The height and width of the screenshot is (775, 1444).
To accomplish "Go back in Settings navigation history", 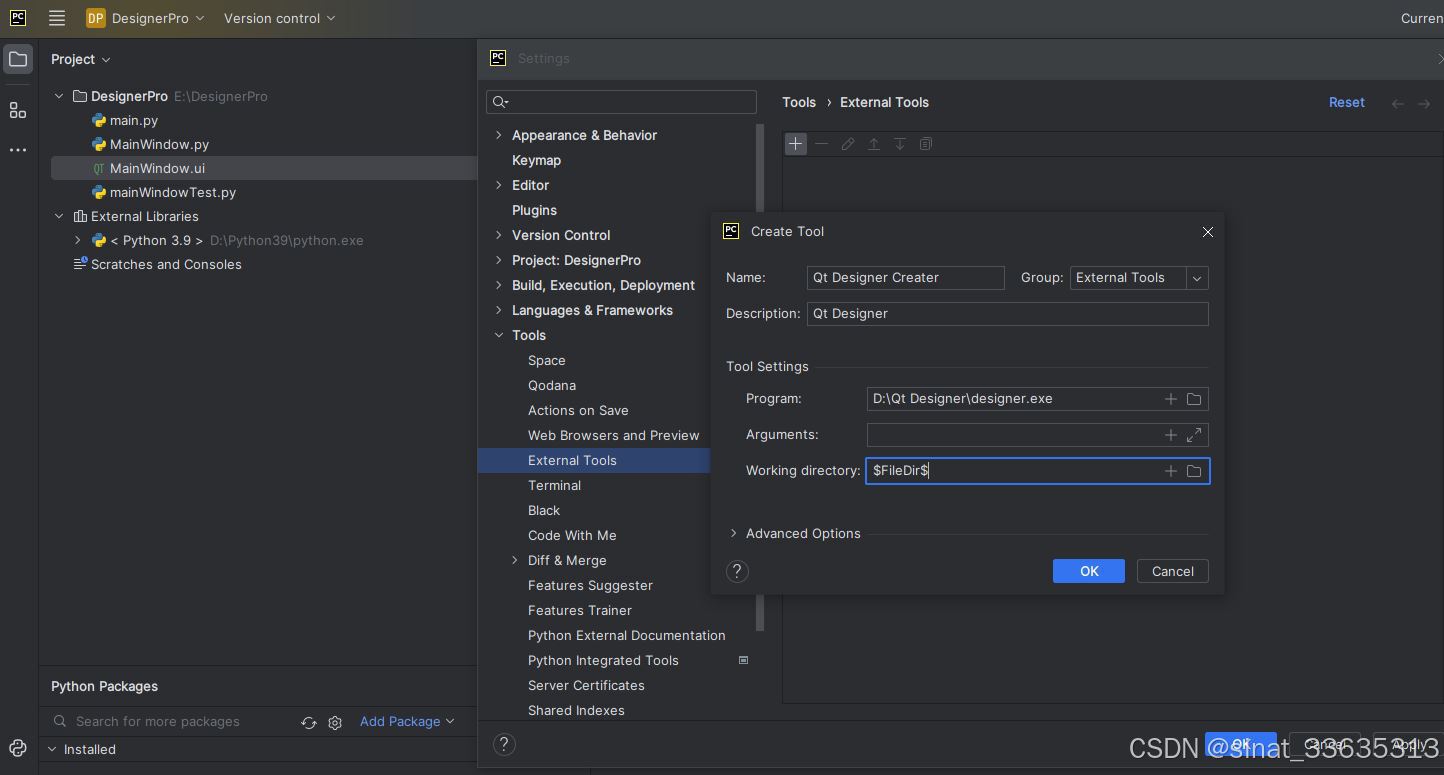I will [1398, 103].
